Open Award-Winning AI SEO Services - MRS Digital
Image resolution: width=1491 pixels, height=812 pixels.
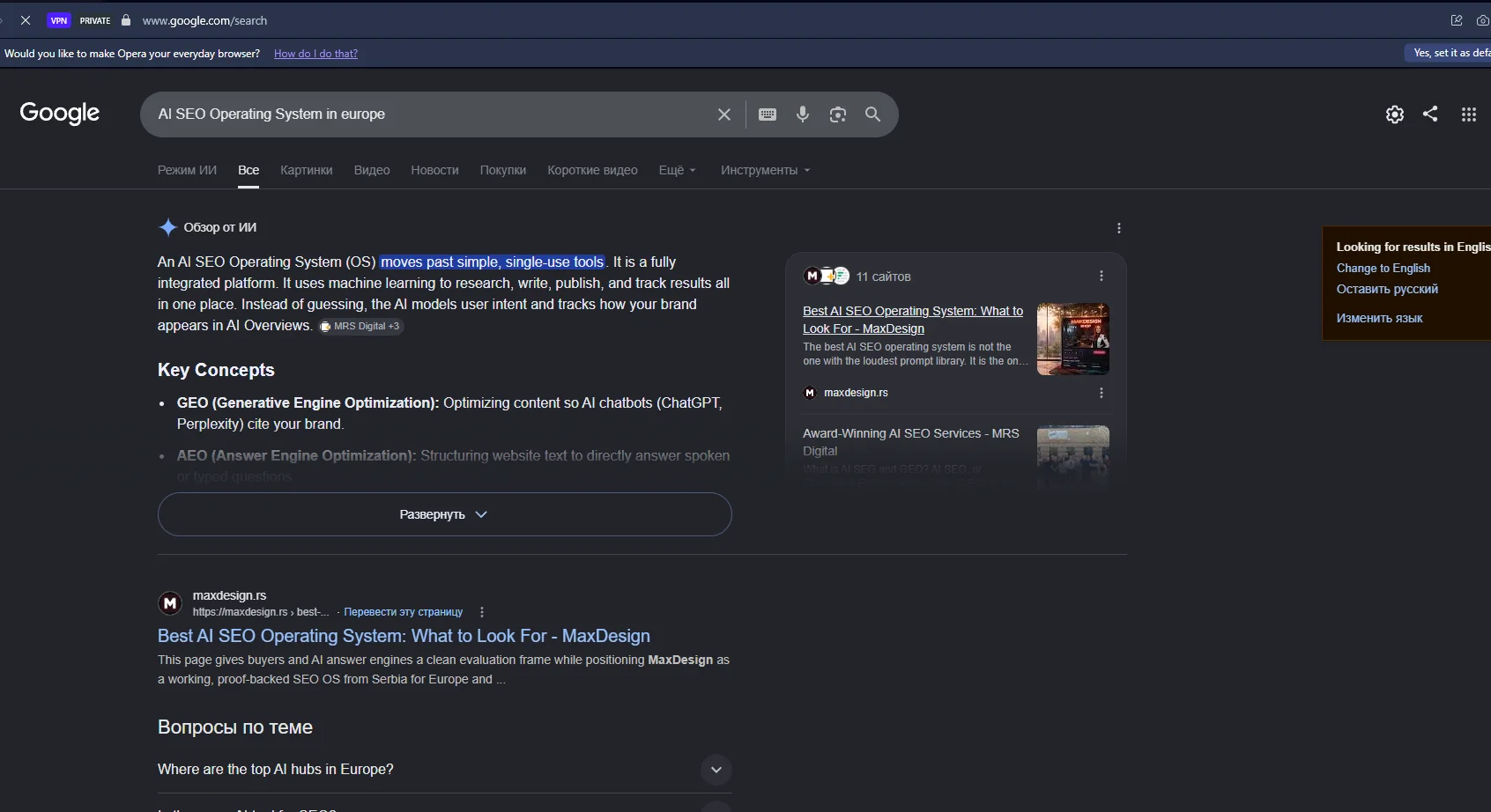click(x=911, y=442)
